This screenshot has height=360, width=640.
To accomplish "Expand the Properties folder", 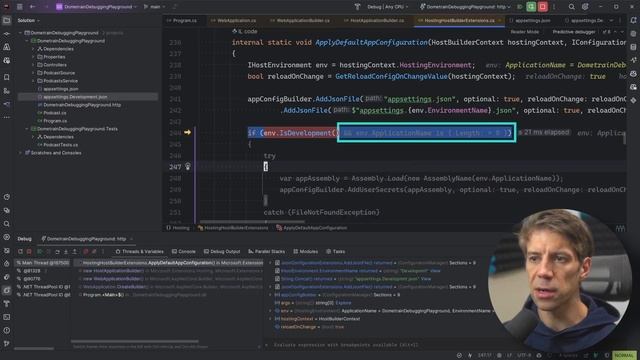I will coord(33,57).
